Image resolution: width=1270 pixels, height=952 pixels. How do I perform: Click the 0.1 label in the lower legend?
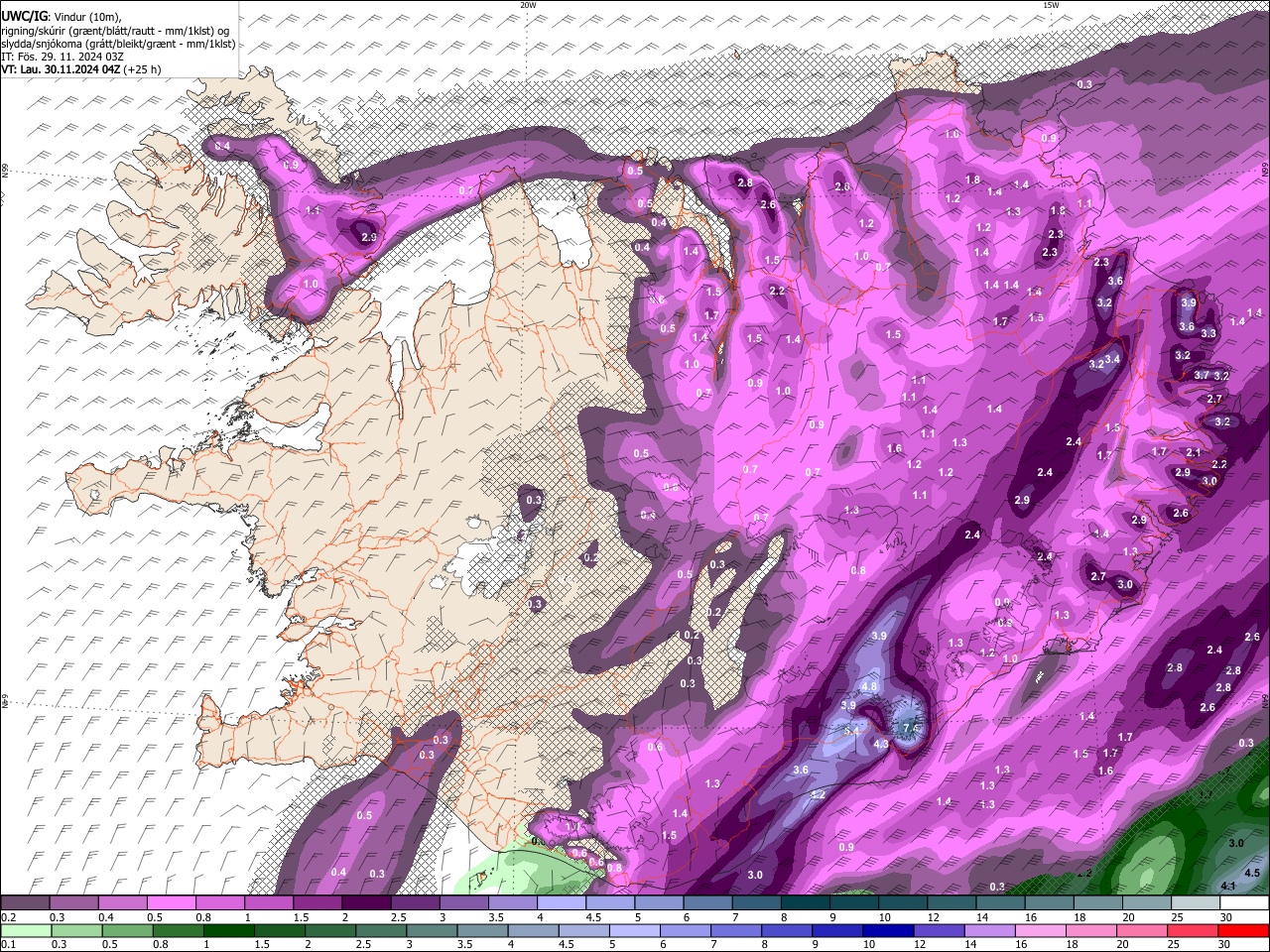point(7,945)
